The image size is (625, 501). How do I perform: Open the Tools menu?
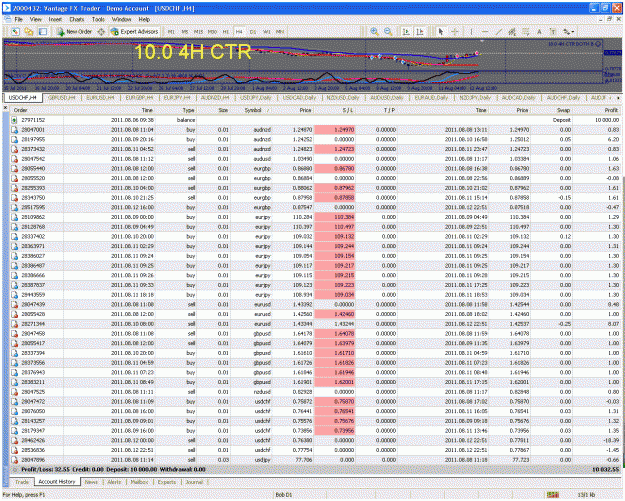pyautogui.click(x=98, y=19)
